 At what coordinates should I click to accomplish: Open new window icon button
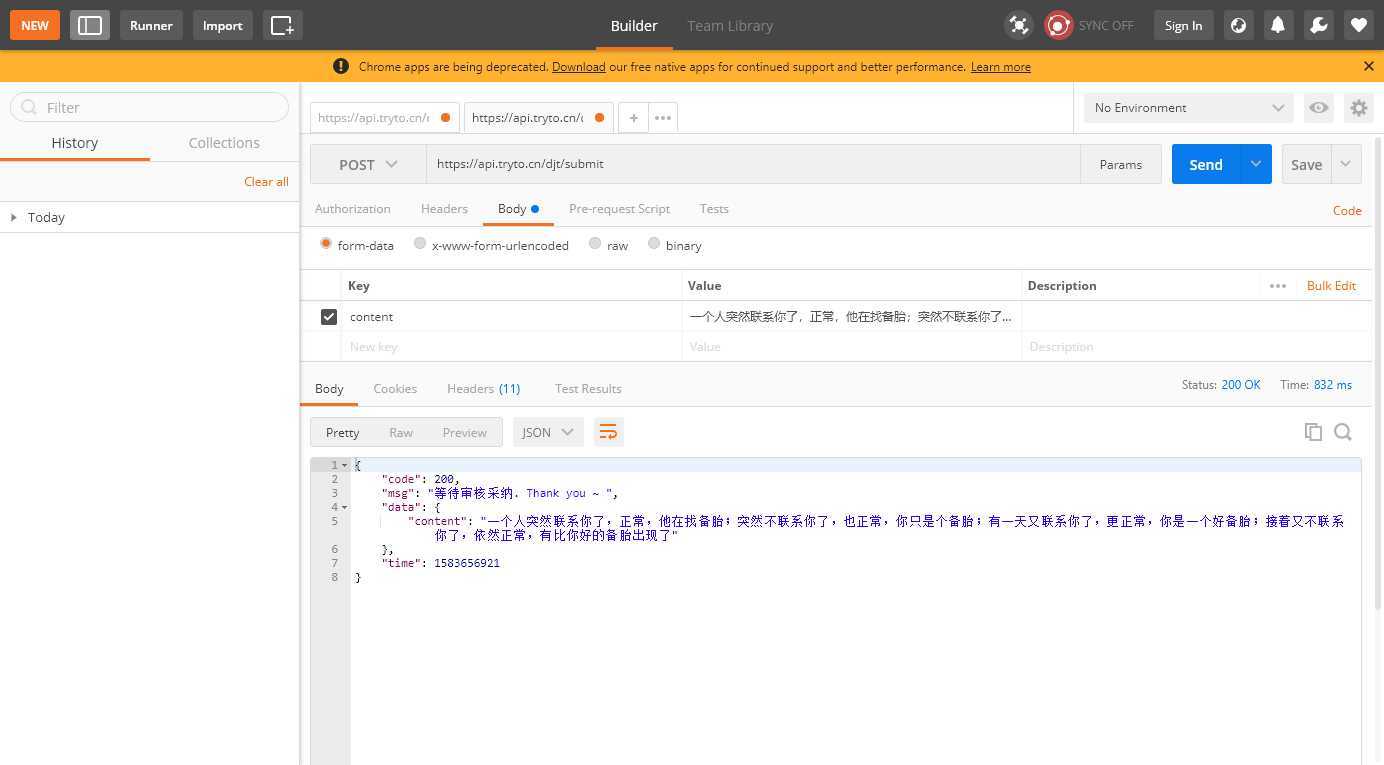point(282,25)
